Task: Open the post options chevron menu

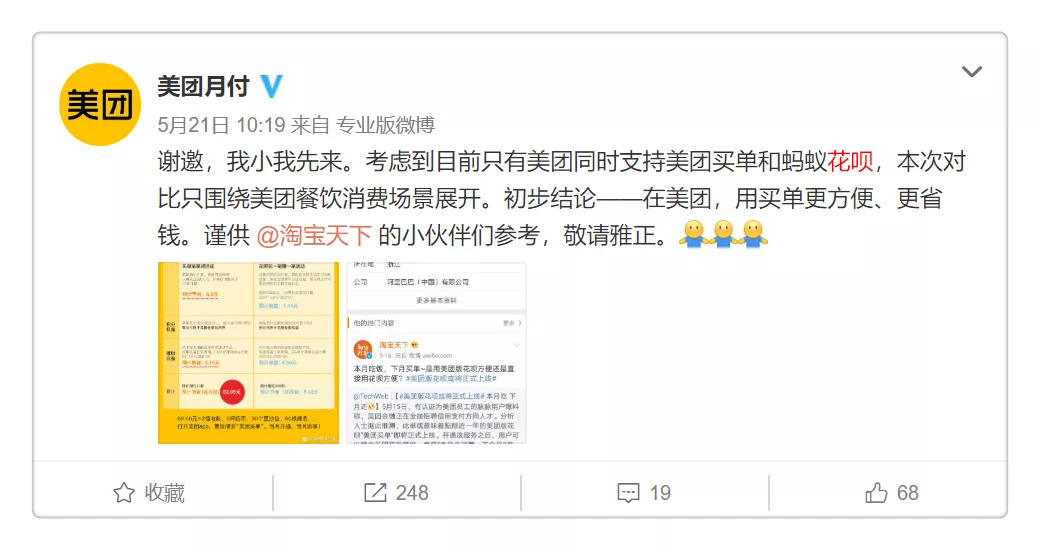Action: [972, 72]
